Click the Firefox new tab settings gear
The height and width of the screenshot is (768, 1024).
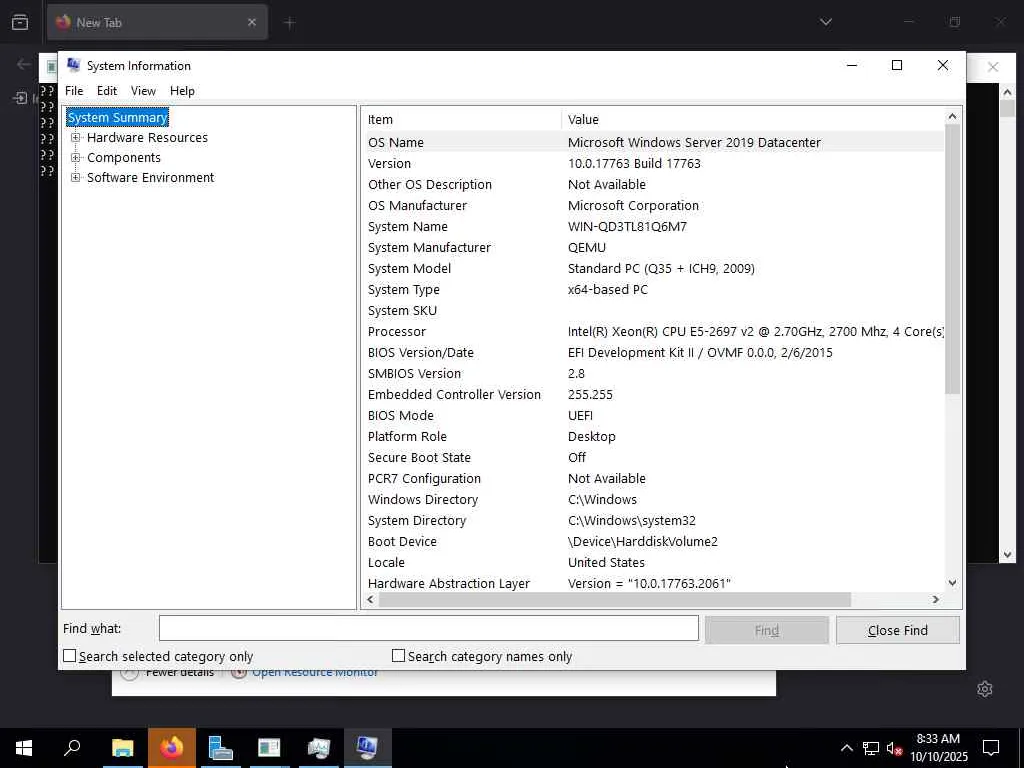[985, 689]
